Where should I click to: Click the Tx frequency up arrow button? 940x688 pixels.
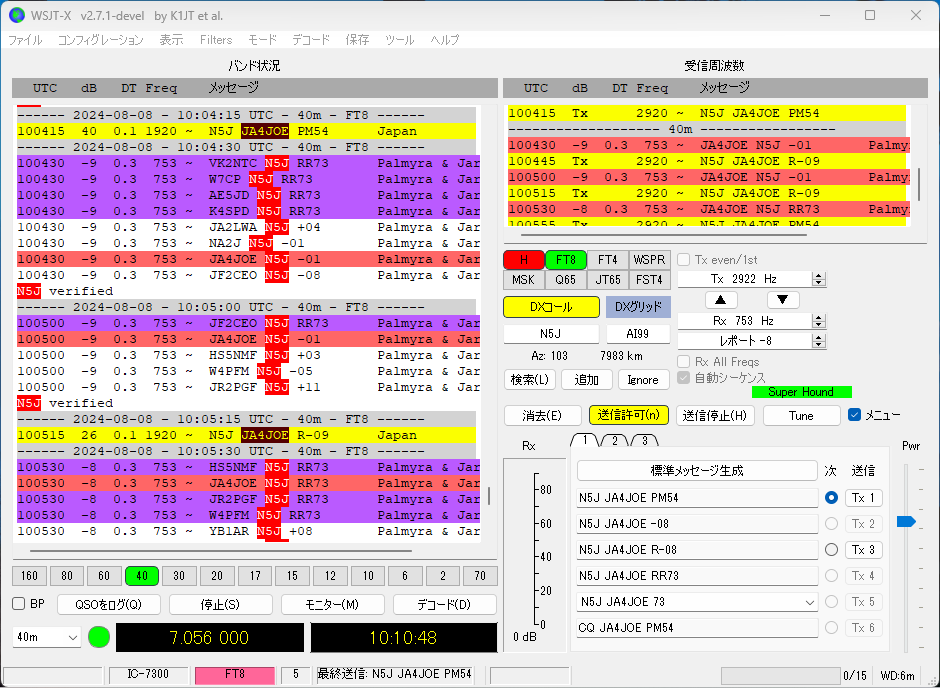click(721, 300)
